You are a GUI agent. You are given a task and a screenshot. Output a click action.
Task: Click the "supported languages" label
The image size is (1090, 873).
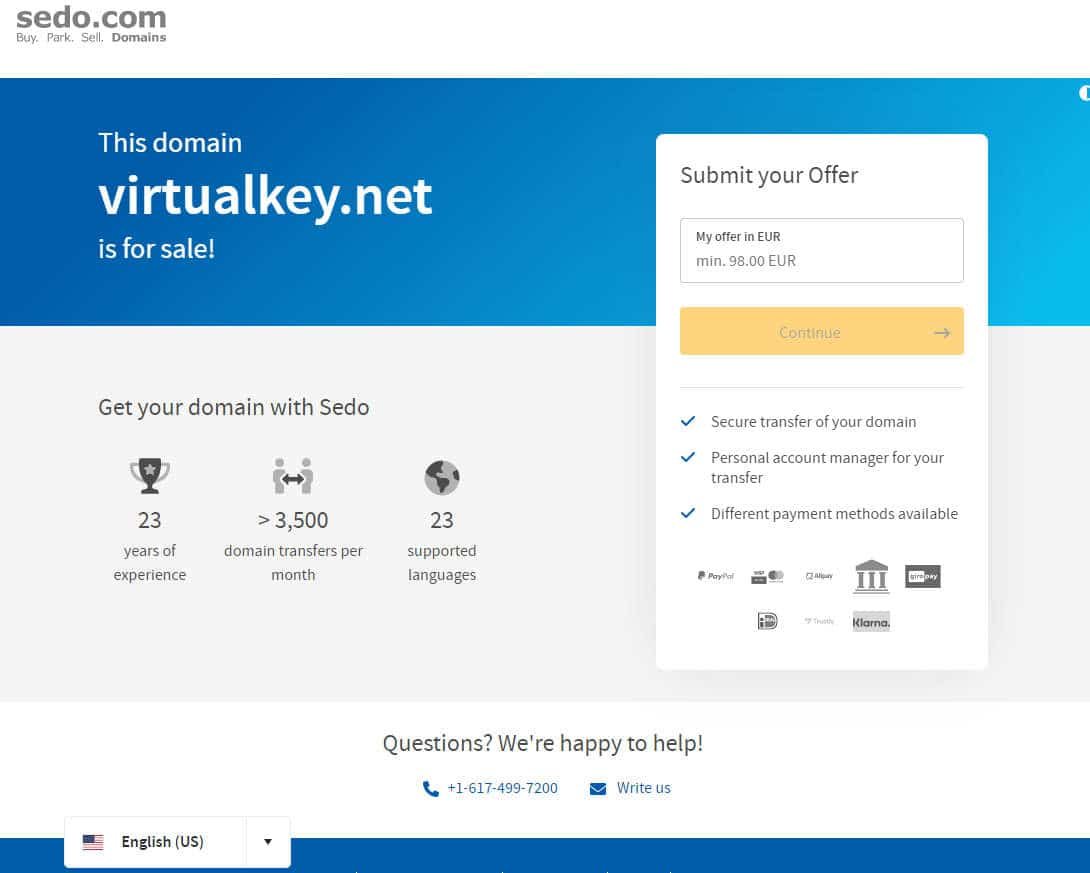441,562
